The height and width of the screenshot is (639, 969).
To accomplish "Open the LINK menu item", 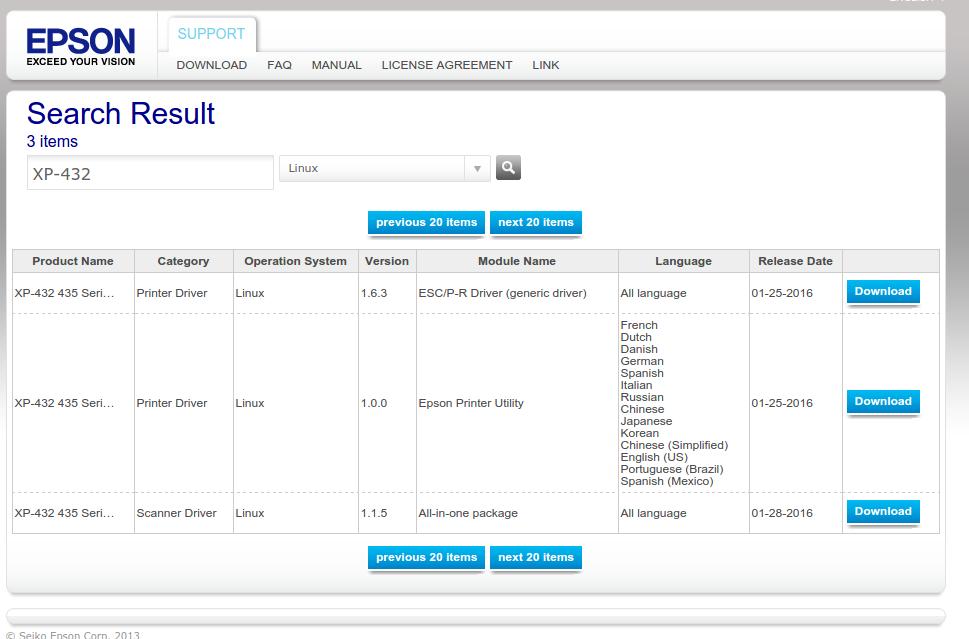I will pyautogui.click(x=546, y=65).
